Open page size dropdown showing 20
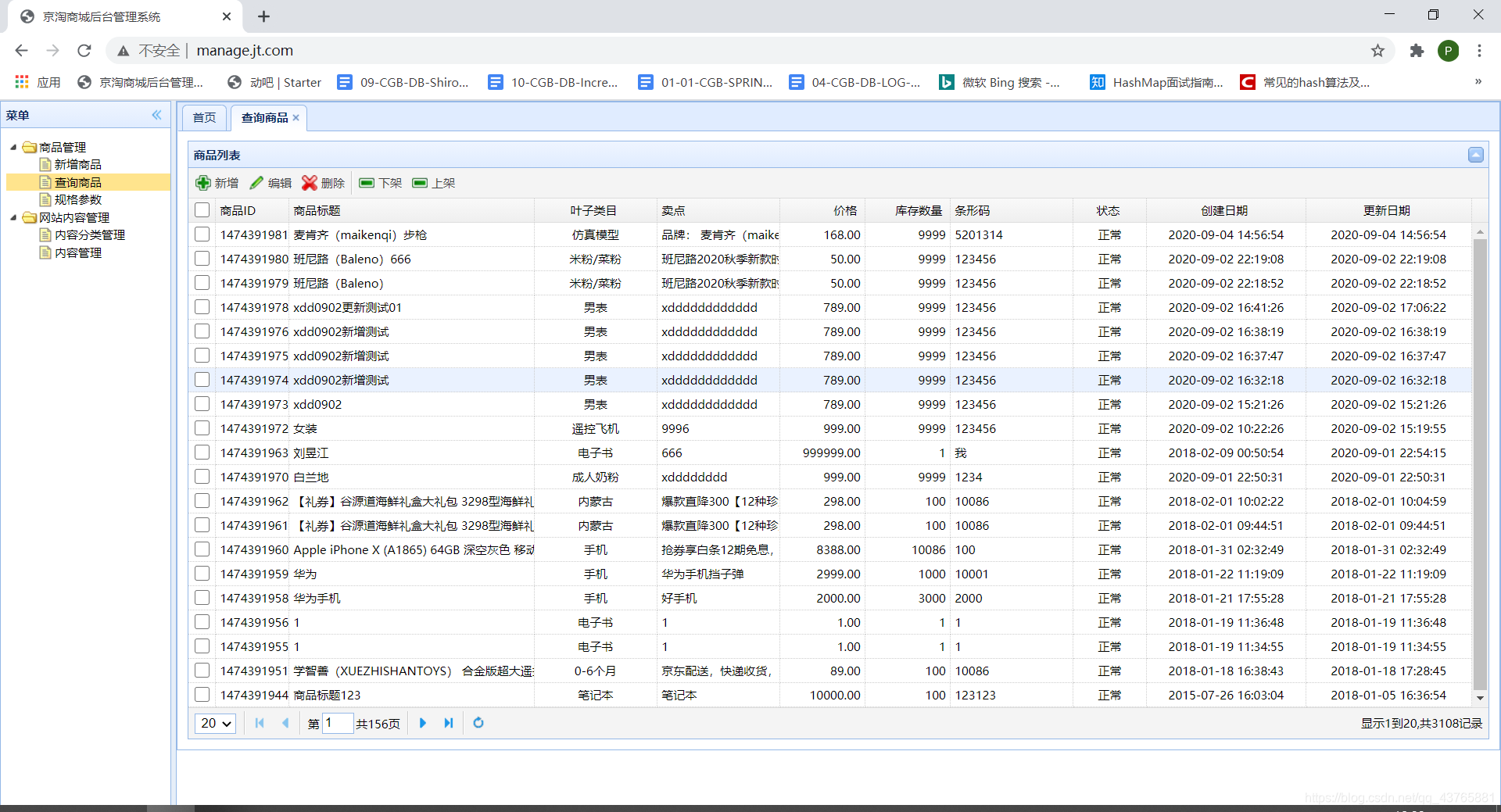This screenshot has height=812, width=1501. (215, 723)
